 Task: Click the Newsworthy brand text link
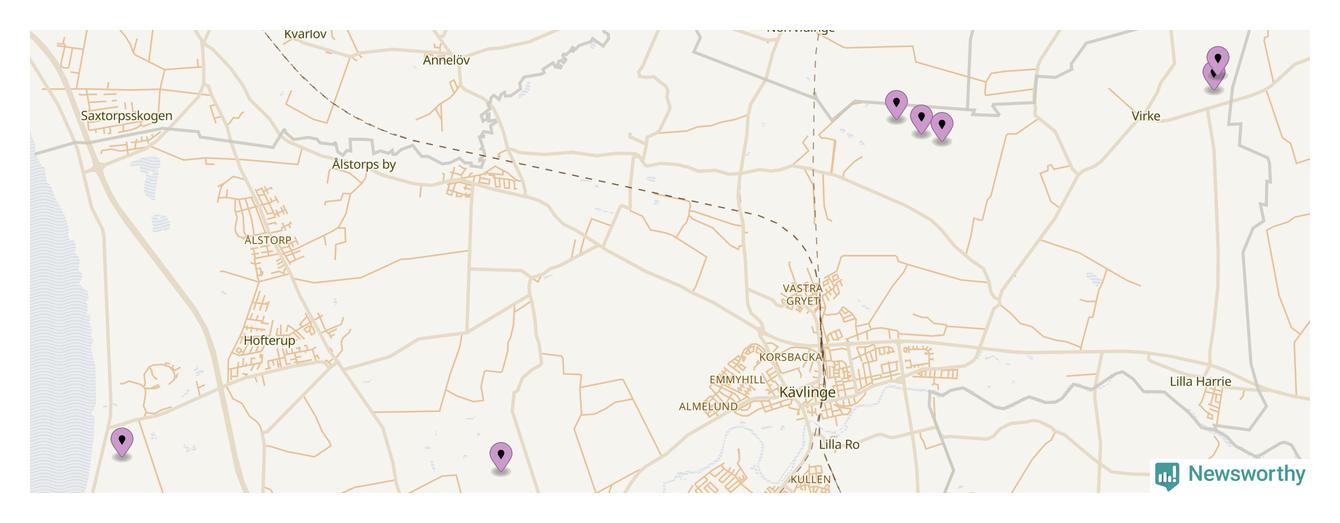(x=1246, y=474)
